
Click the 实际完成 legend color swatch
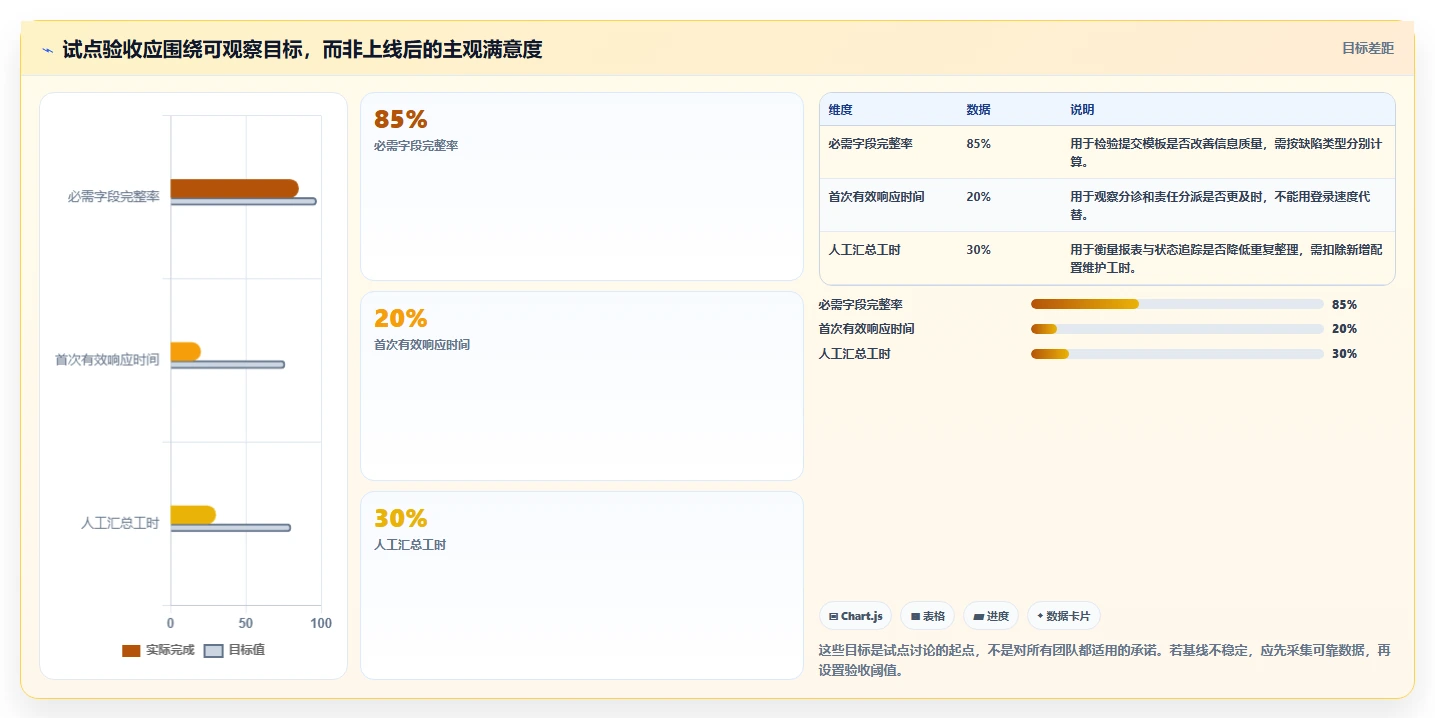(x=131, y=651)
